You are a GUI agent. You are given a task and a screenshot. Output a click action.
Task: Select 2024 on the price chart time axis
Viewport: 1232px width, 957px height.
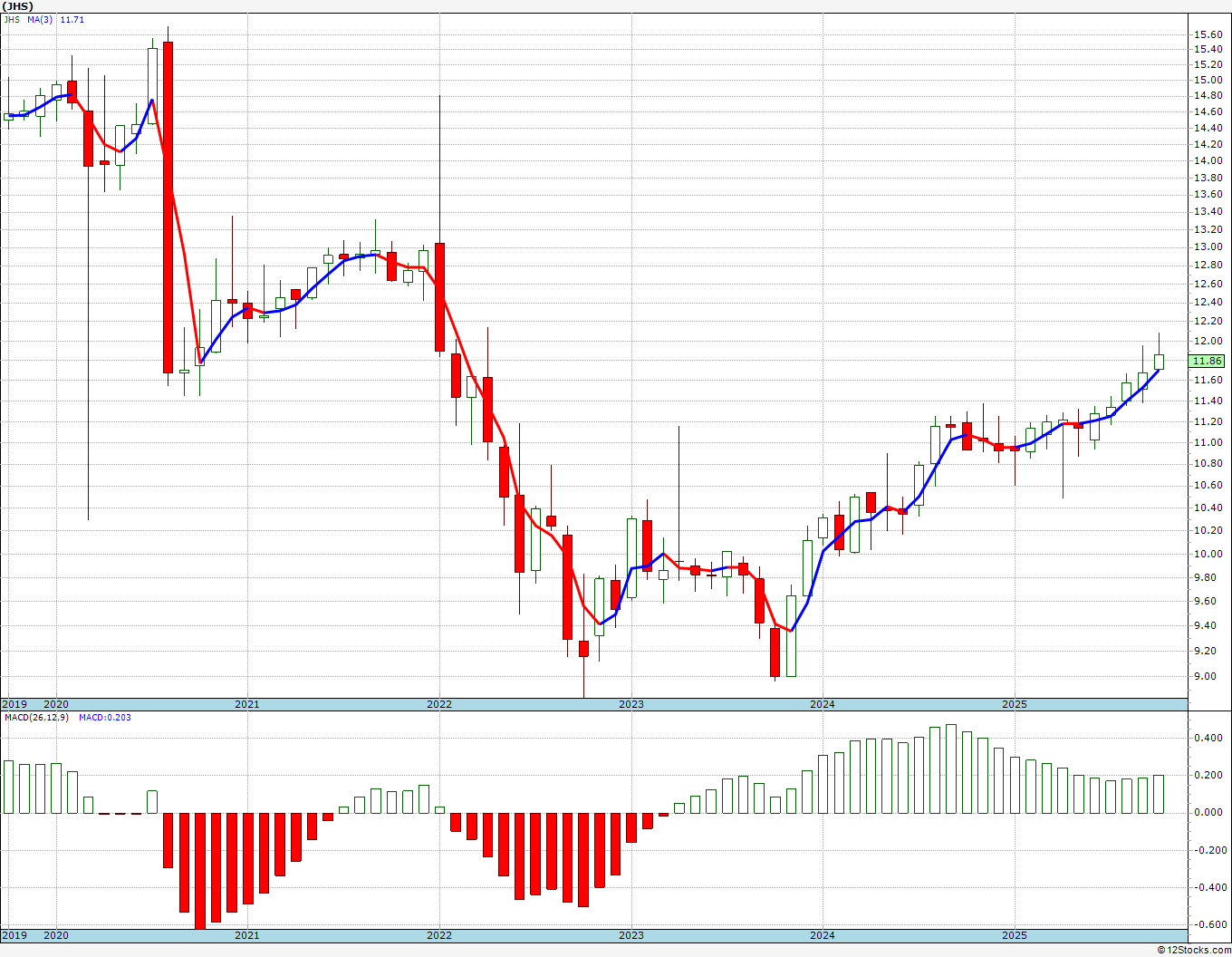pos(823,704)
